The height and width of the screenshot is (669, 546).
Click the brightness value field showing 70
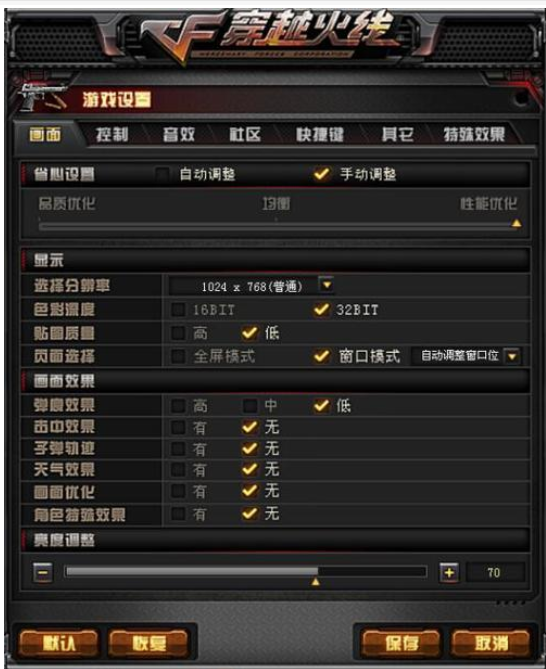click(495, 573)
